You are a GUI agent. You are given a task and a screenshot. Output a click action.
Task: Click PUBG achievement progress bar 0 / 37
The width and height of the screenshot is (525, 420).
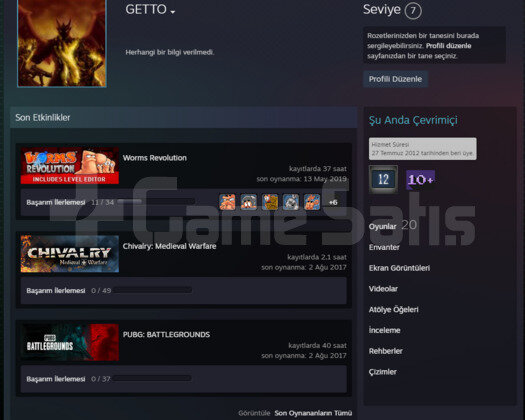coord(152,378)
